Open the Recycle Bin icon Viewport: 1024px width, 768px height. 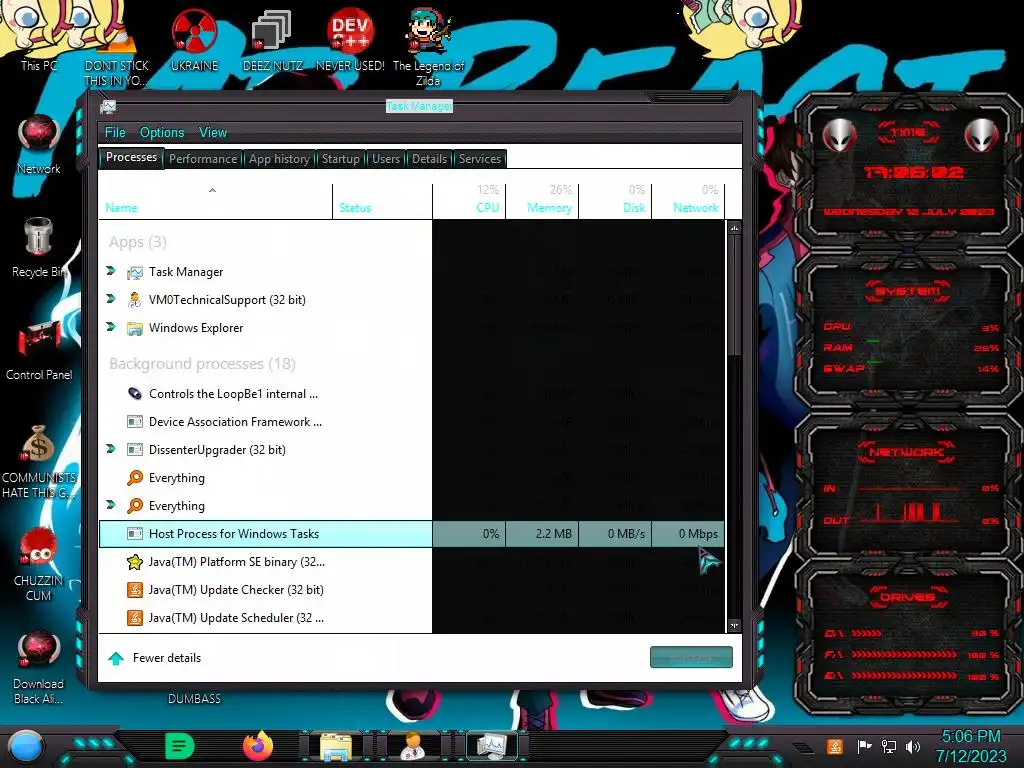pos(39,248)
